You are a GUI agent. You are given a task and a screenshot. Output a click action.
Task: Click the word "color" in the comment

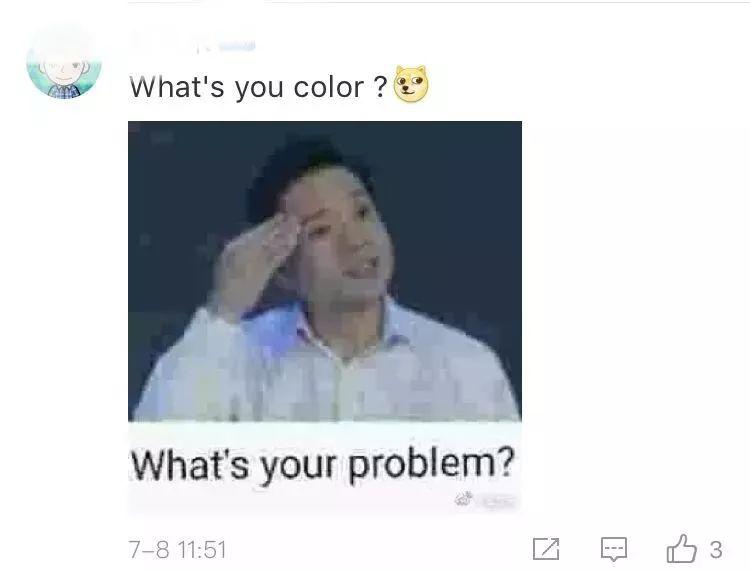point(329,87)
